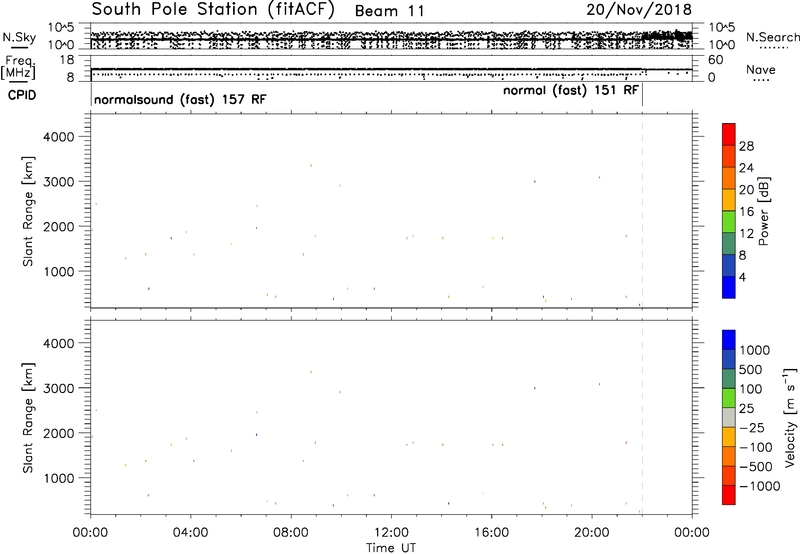The width and height of the screenshot is (800, 554).
Task: Click the Velocity [m s⁻¹] colorbar label
Action: point(790,417)
